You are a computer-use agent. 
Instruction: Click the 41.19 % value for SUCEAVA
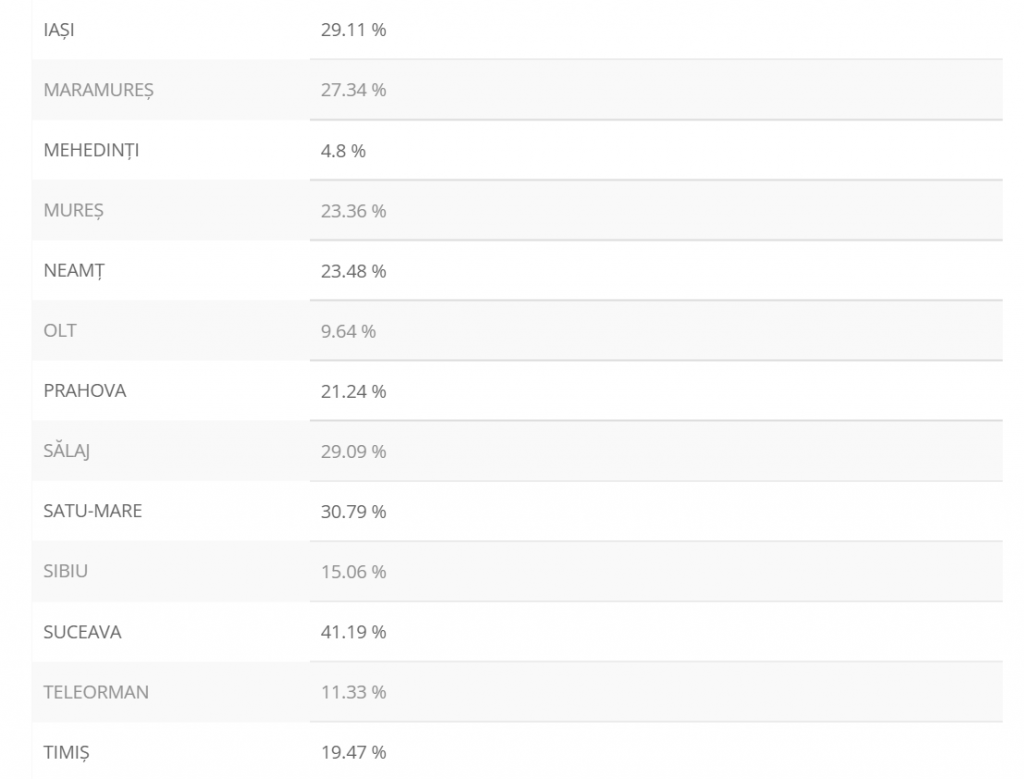[353, 632]
